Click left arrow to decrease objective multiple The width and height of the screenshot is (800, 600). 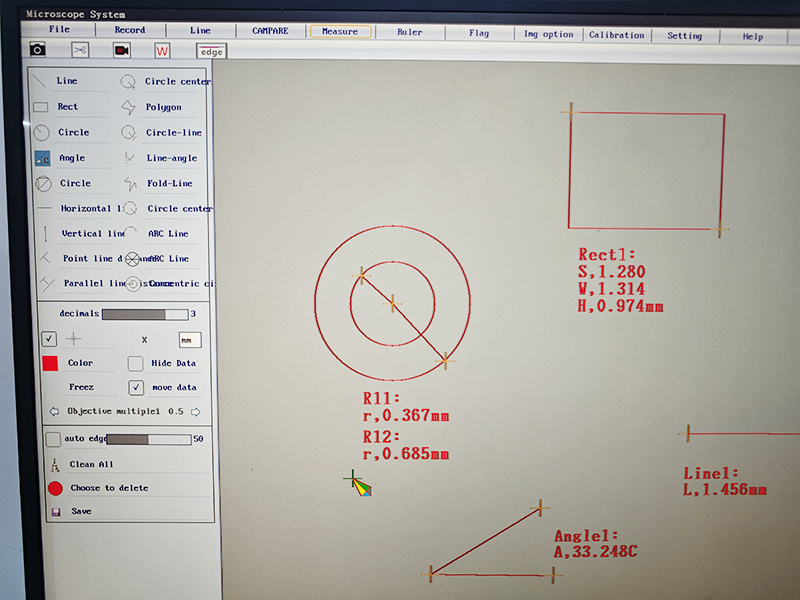pos(54,411)
